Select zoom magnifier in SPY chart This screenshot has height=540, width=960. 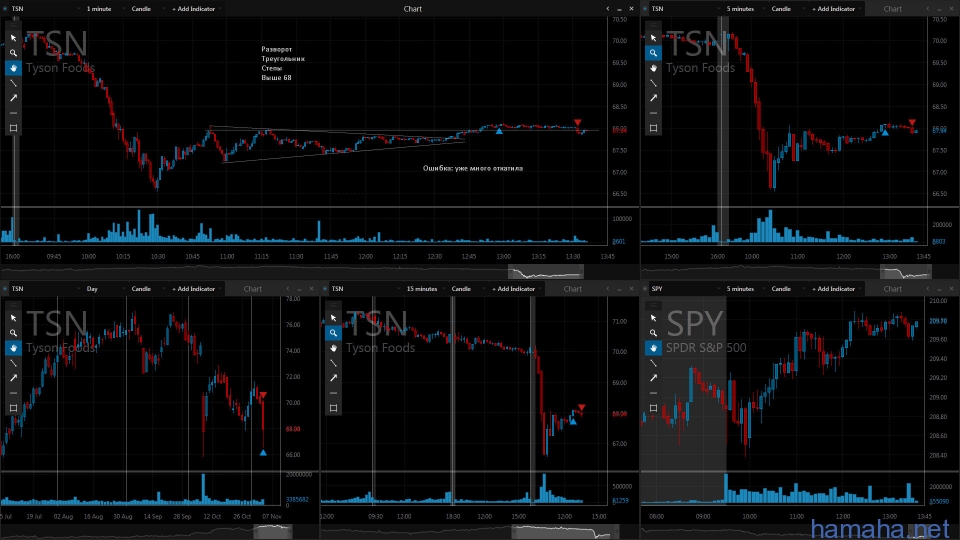point(653,333)
